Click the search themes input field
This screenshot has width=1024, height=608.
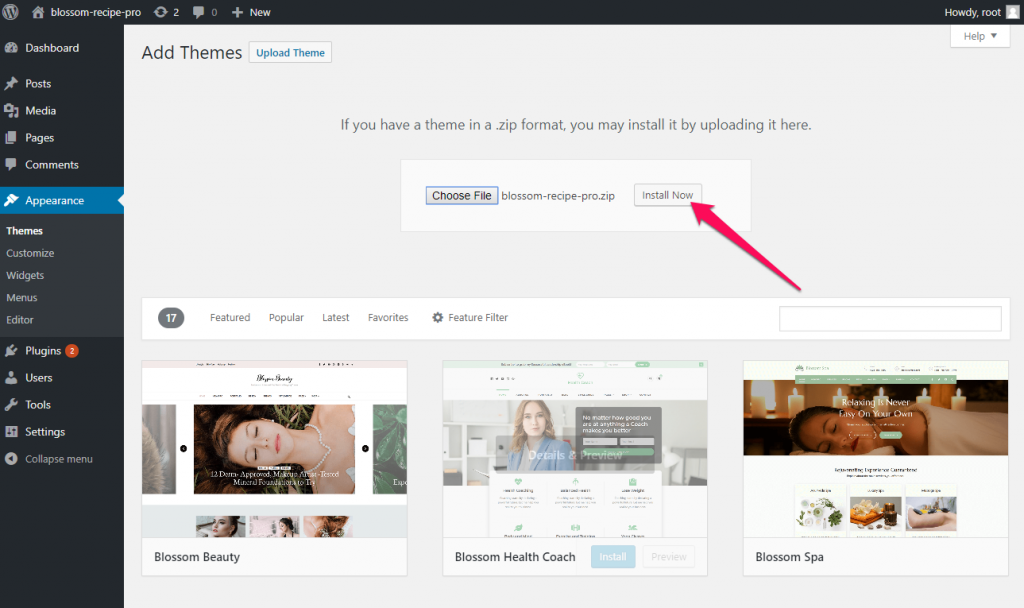890,319
